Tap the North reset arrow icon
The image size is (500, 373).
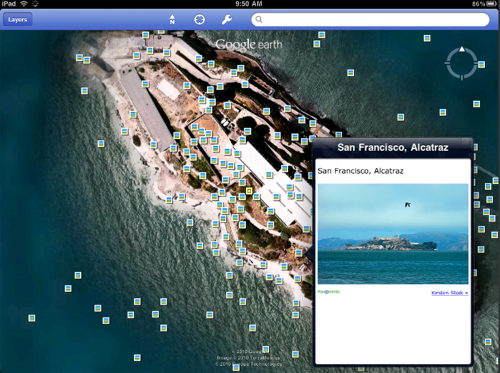(x=172, y=19)
